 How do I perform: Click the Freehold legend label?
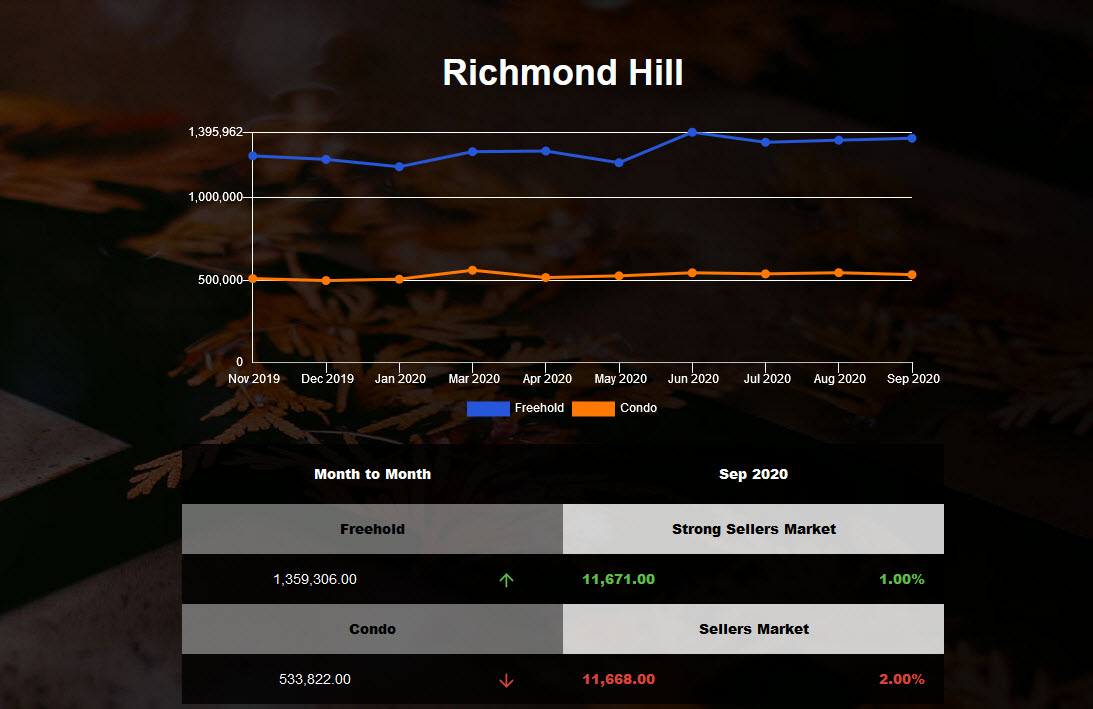coord(539,408)
